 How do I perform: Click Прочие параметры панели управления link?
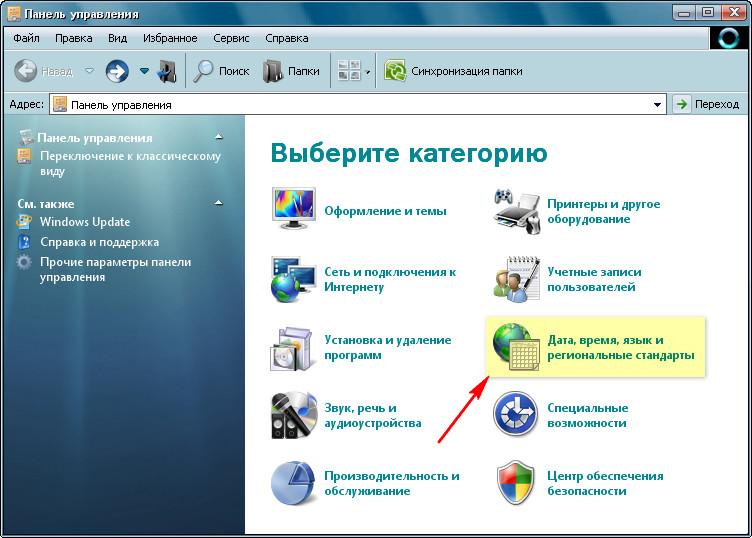[x=115, y=269]
